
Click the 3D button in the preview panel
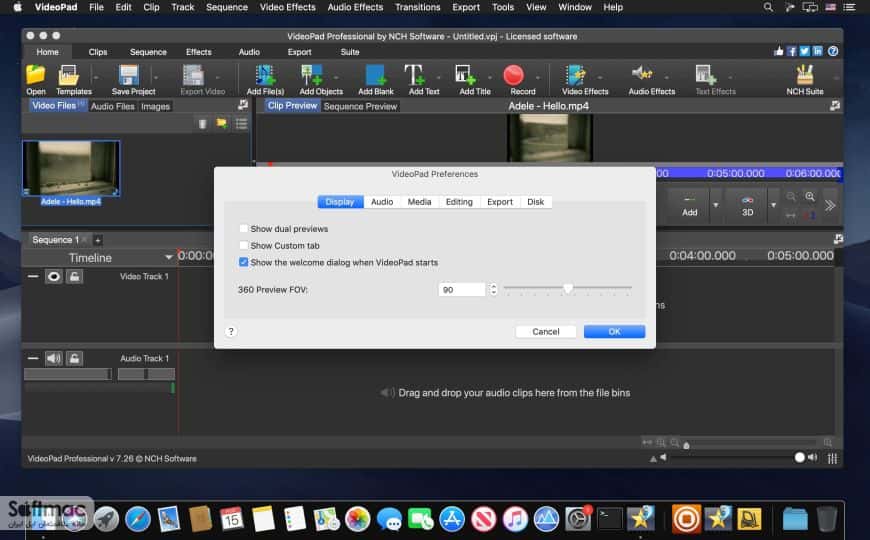click(x=747, y=205)
